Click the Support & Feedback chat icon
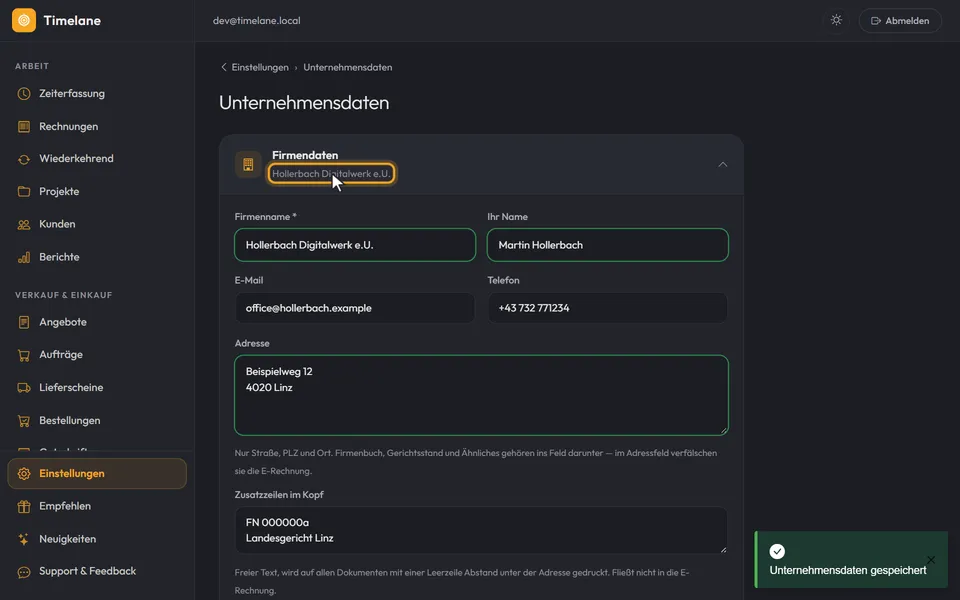This screenshot has height=600, width=960. (24, 572)
